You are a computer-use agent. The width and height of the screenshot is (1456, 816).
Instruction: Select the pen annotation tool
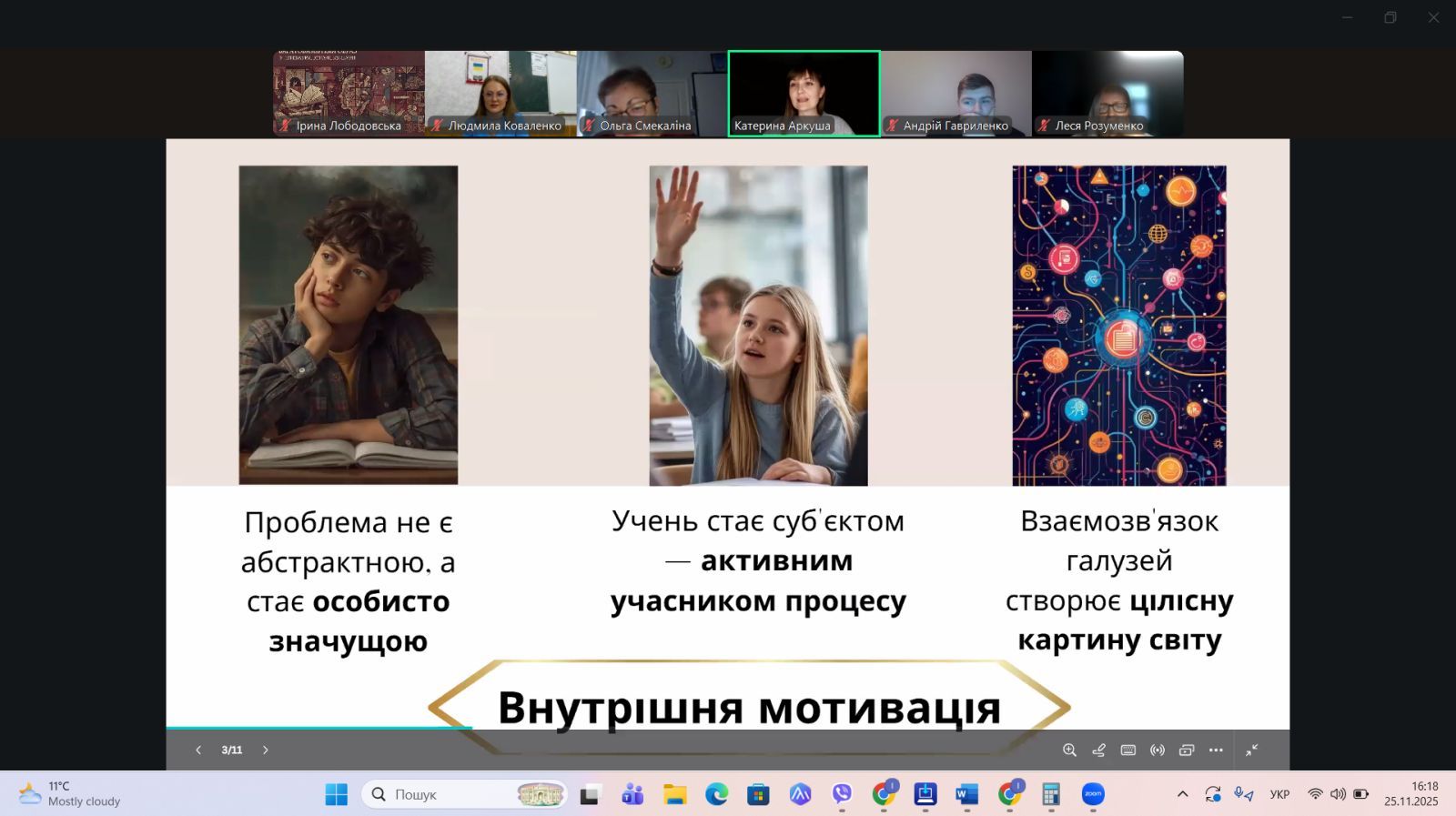[x=1098, y=751]
